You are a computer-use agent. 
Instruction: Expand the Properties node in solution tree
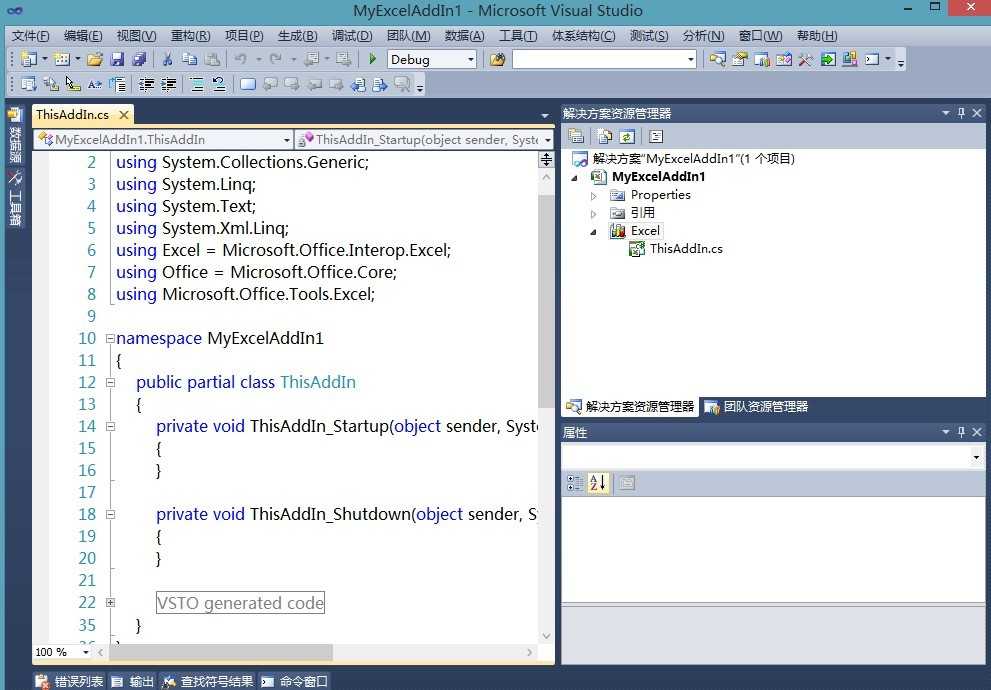(594, 195)
